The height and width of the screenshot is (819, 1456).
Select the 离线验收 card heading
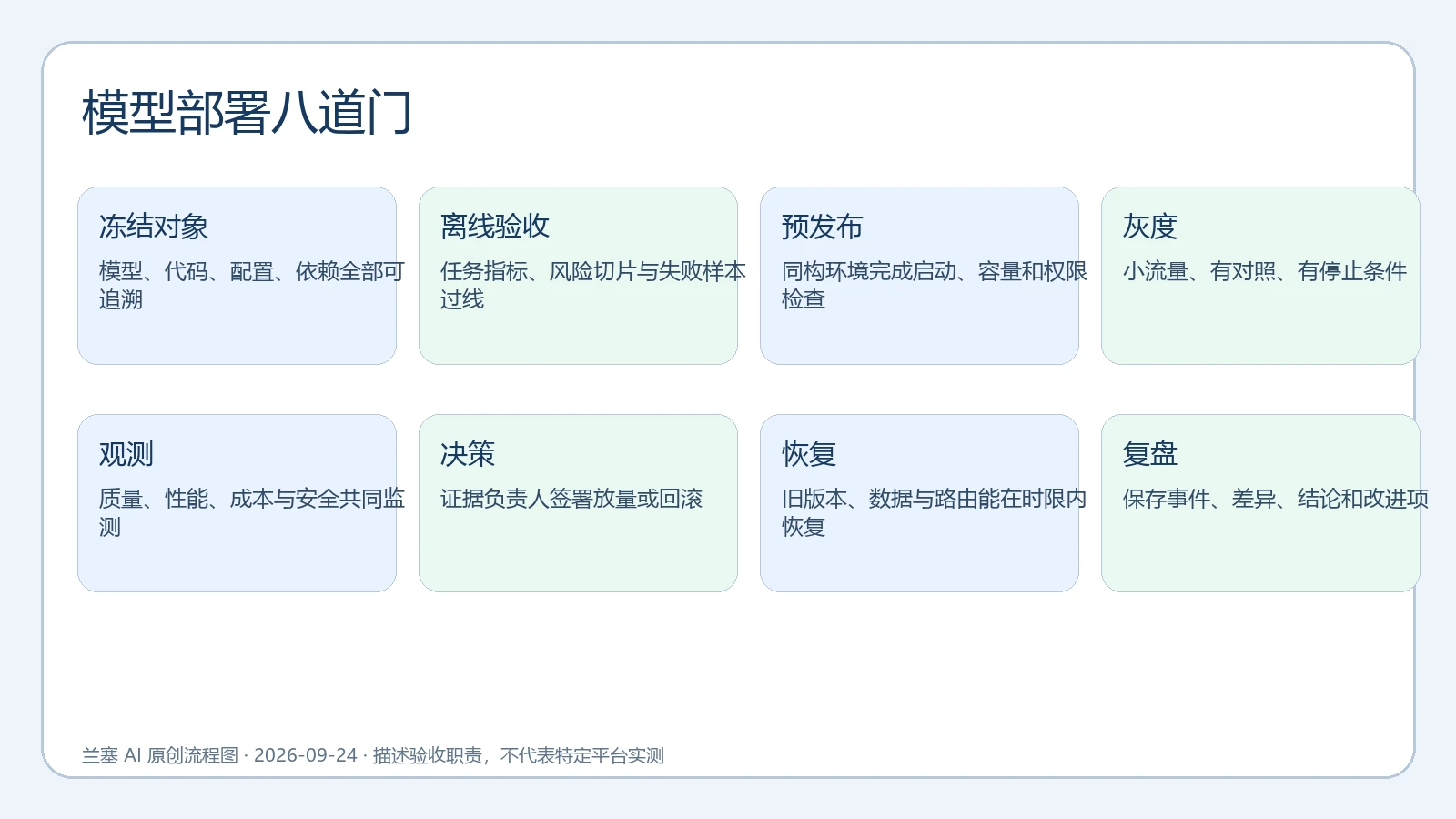pyautogui.click(x=495, y=227)
